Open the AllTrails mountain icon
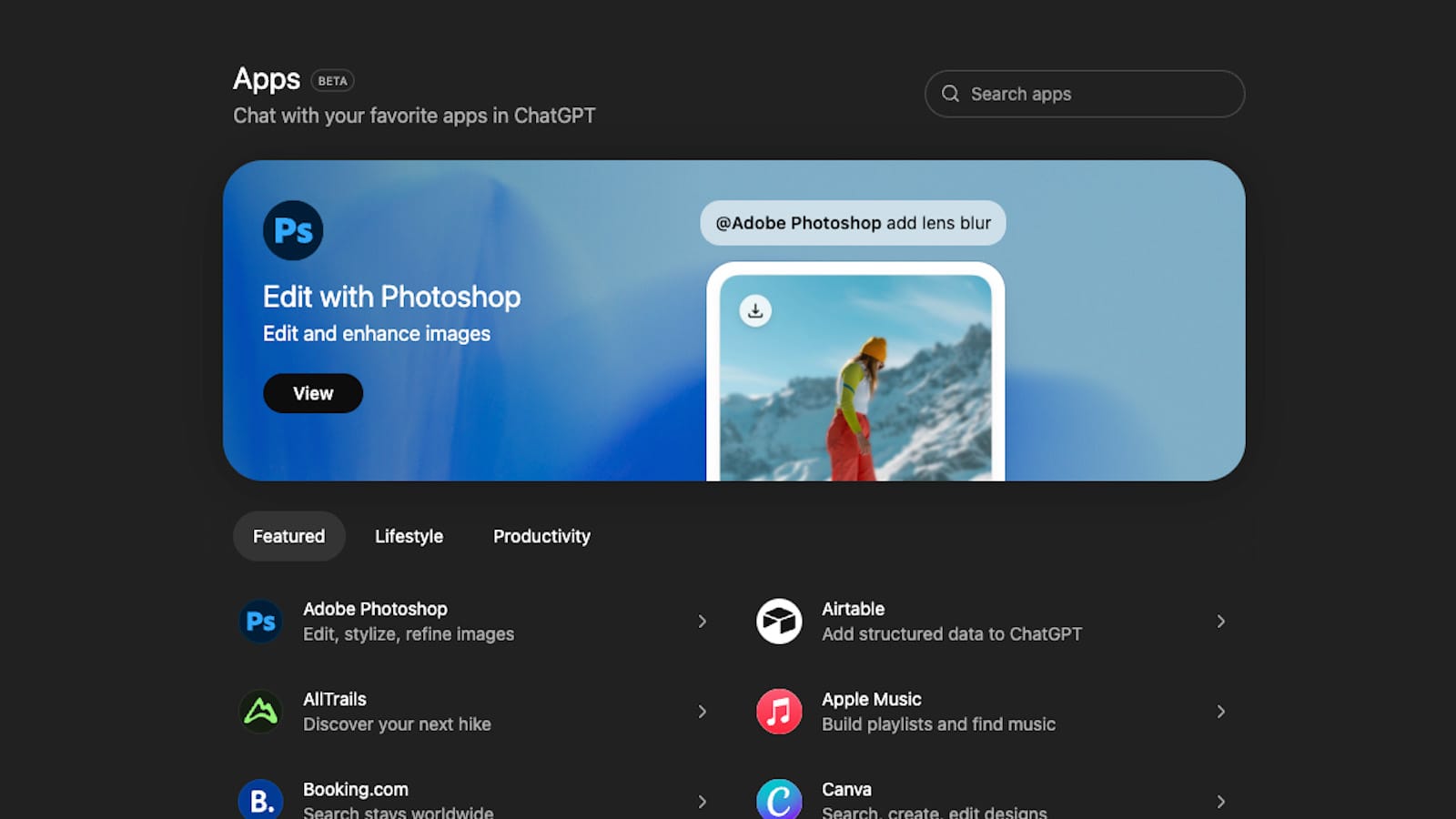Image resolution: width=1456 pixels, height=819 pixels. point(260,711)
